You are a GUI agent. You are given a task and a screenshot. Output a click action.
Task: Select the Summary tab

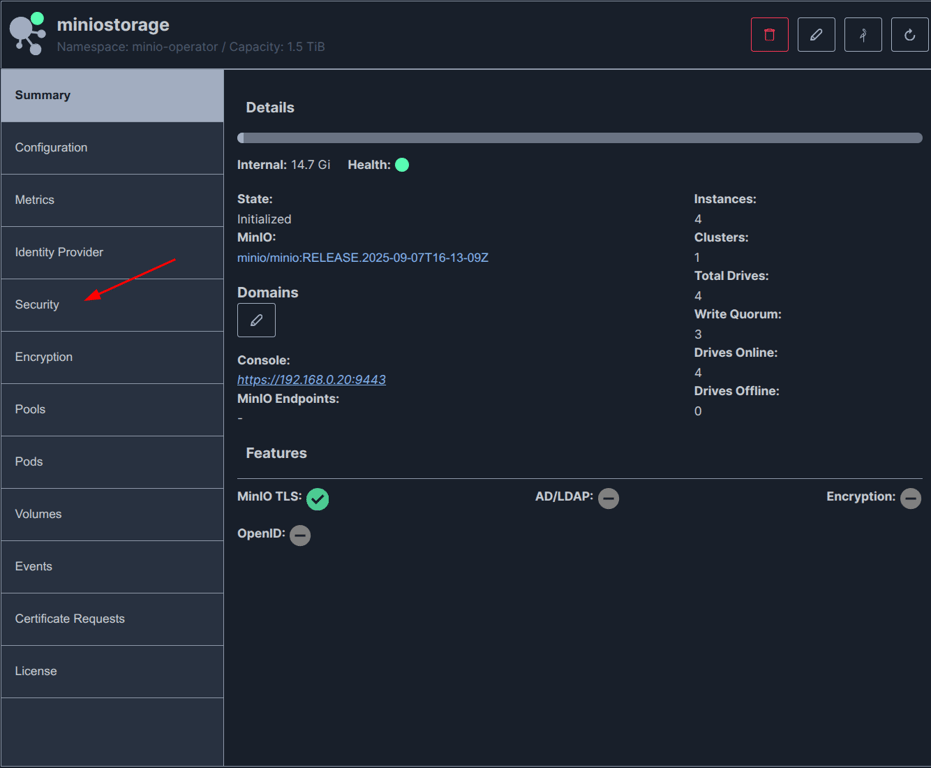(112, 96)
